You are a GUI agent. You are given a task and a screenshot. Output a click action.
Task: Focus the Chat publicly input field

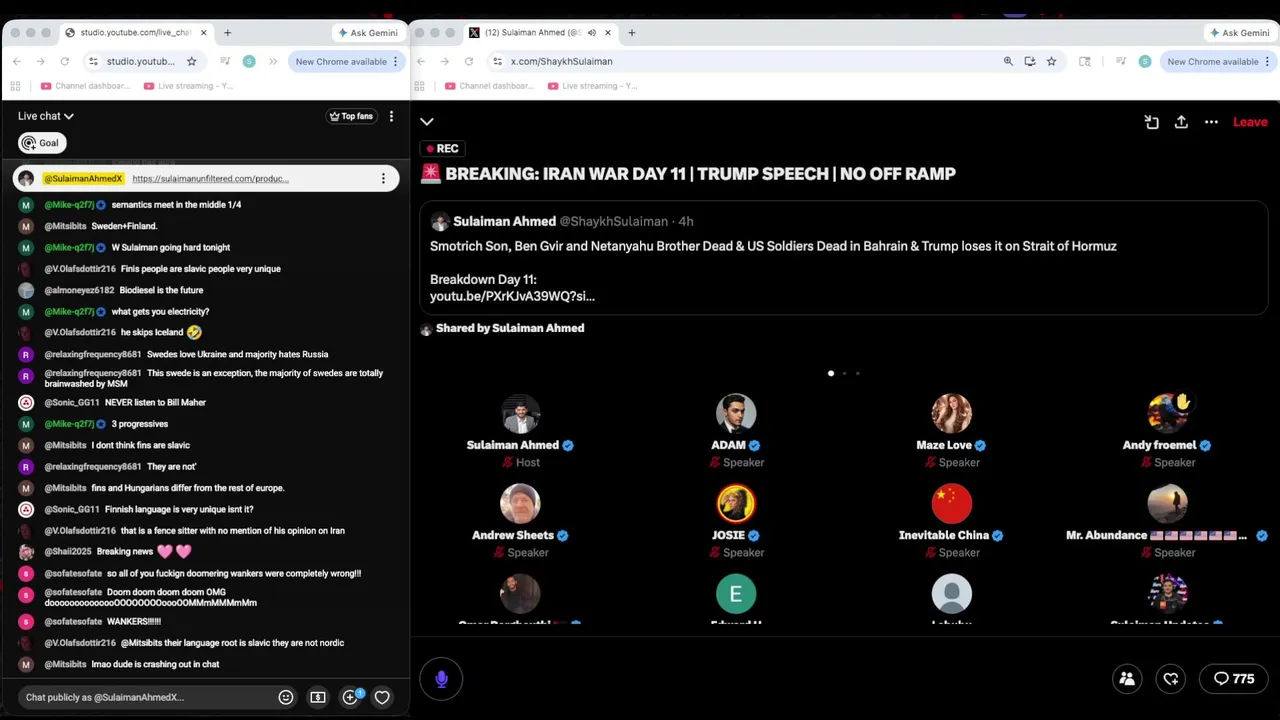(x=148, y=697)
